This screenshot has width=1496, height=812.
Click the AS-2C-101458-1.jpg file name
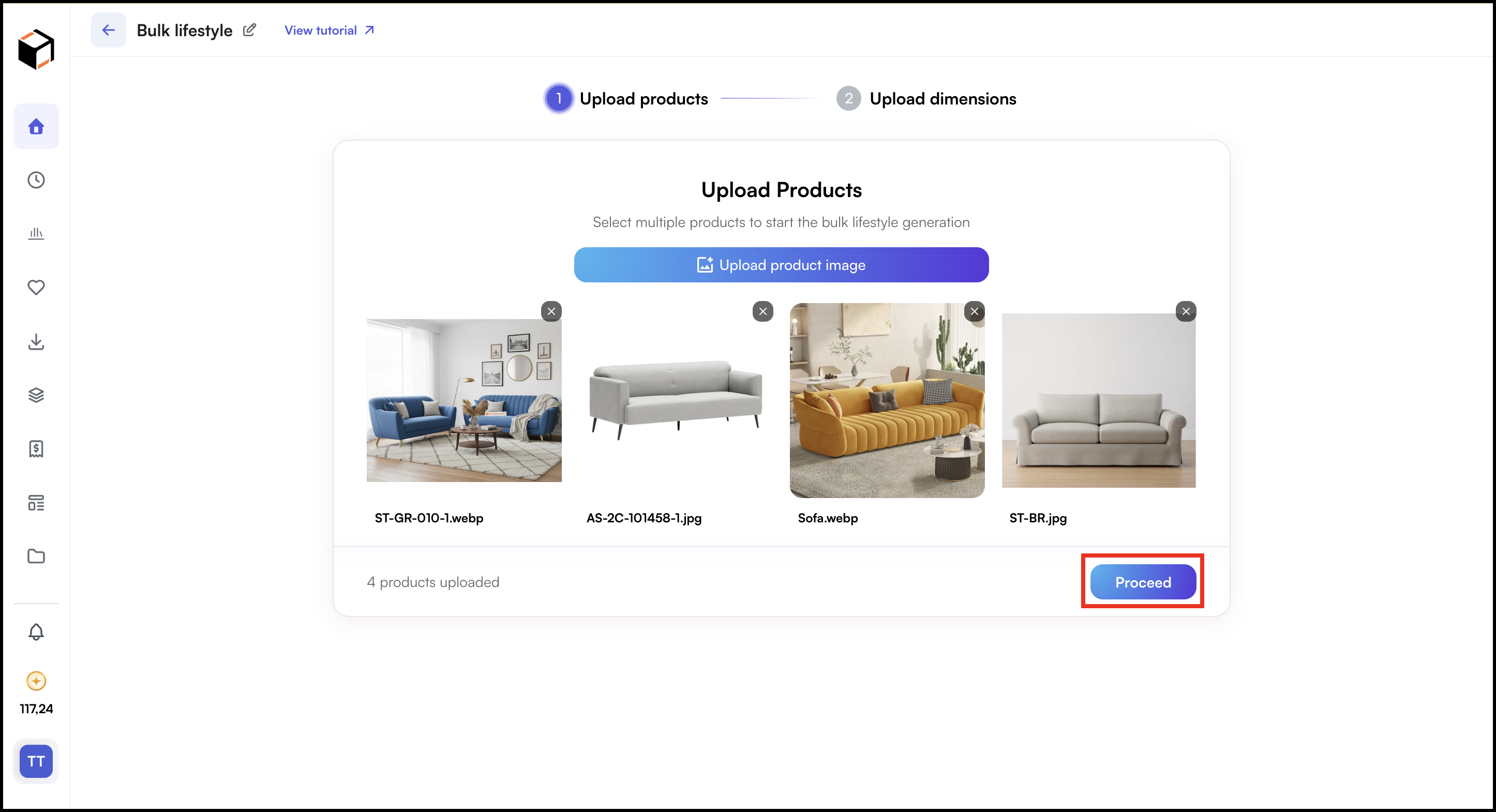click(x=644, y=518)
